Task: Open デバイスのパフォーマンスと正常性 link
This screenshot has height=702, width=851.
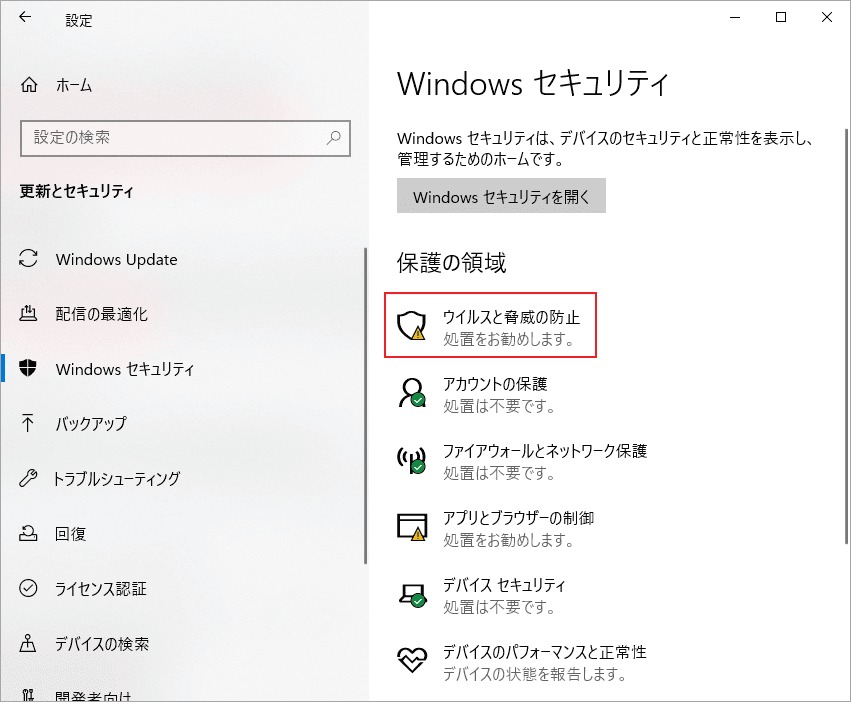Action: 544,652
